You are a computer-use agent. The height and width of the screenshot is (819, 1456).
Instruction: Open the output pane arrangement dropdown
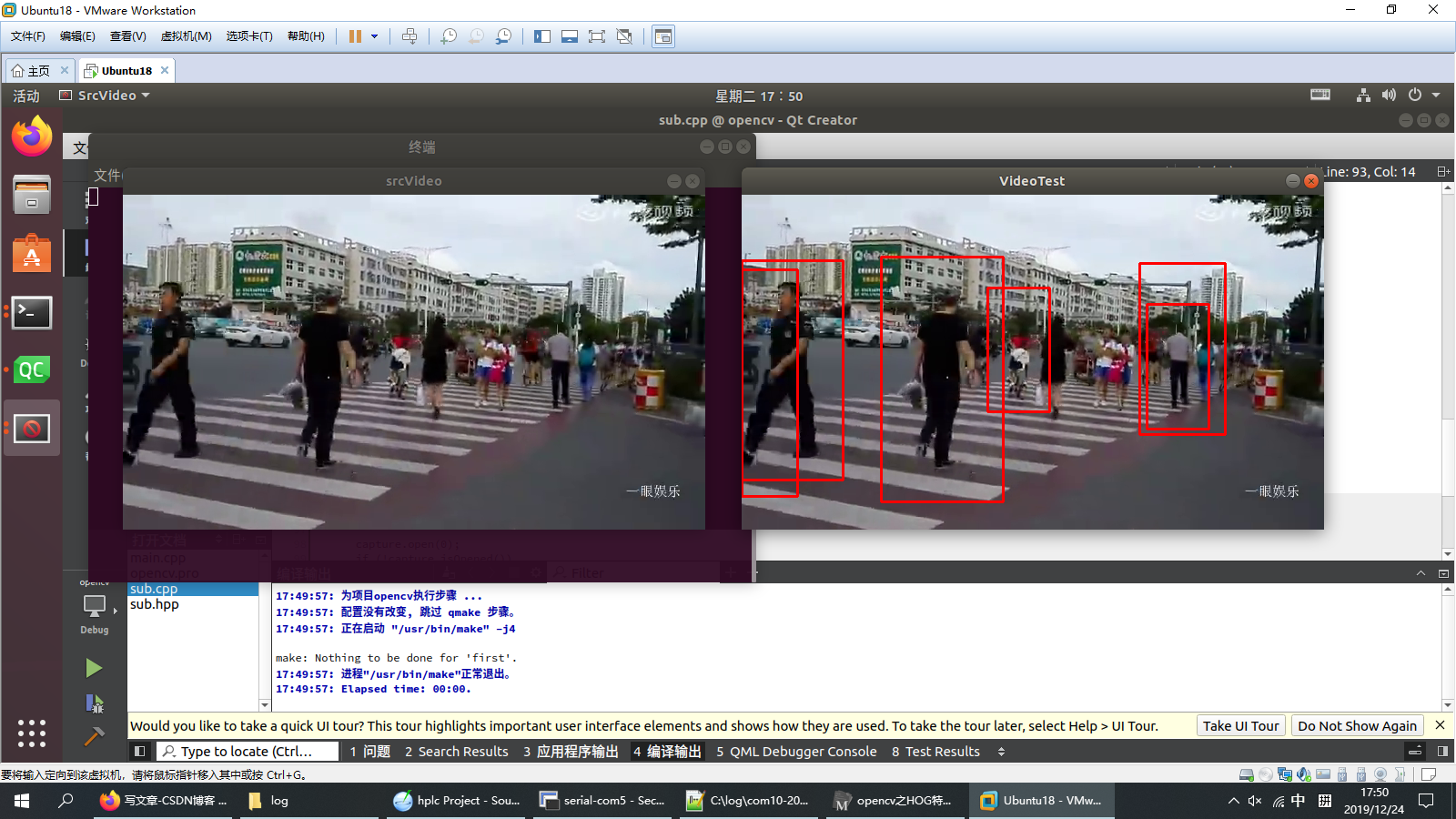[x=1000, y=751]
